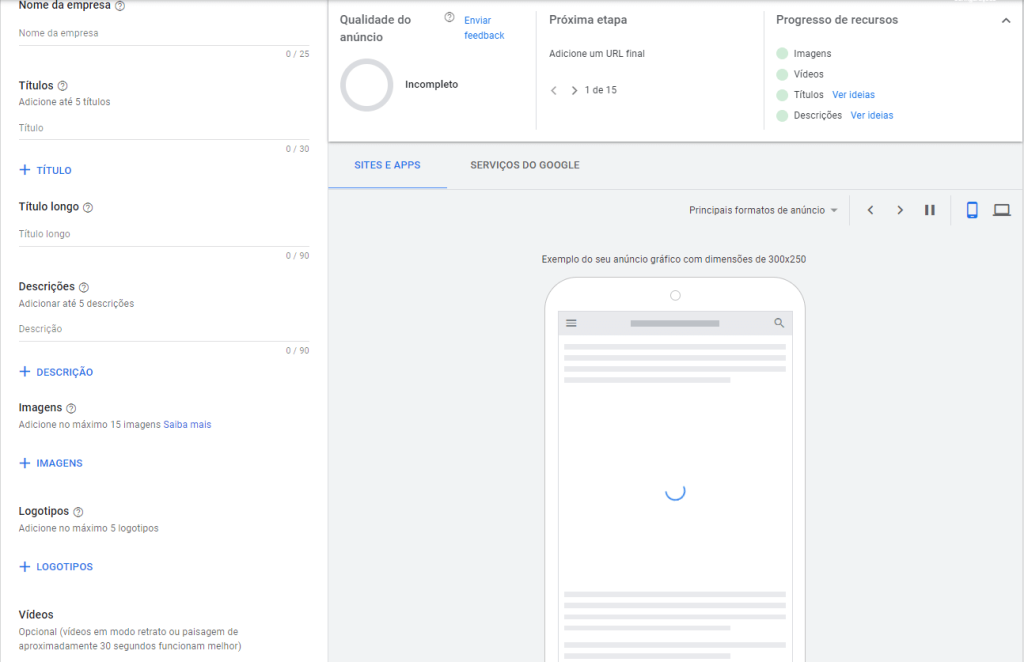Pause the ad preview rotation
The width and height of the screenshot is (1024, 662).
pyautogui.click(x=929, y=210)
